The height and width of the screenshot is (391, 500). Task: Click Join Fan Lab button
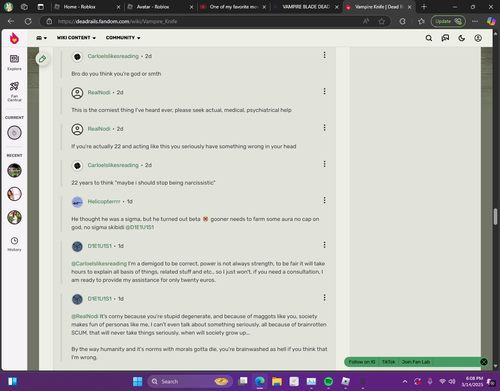416,362
